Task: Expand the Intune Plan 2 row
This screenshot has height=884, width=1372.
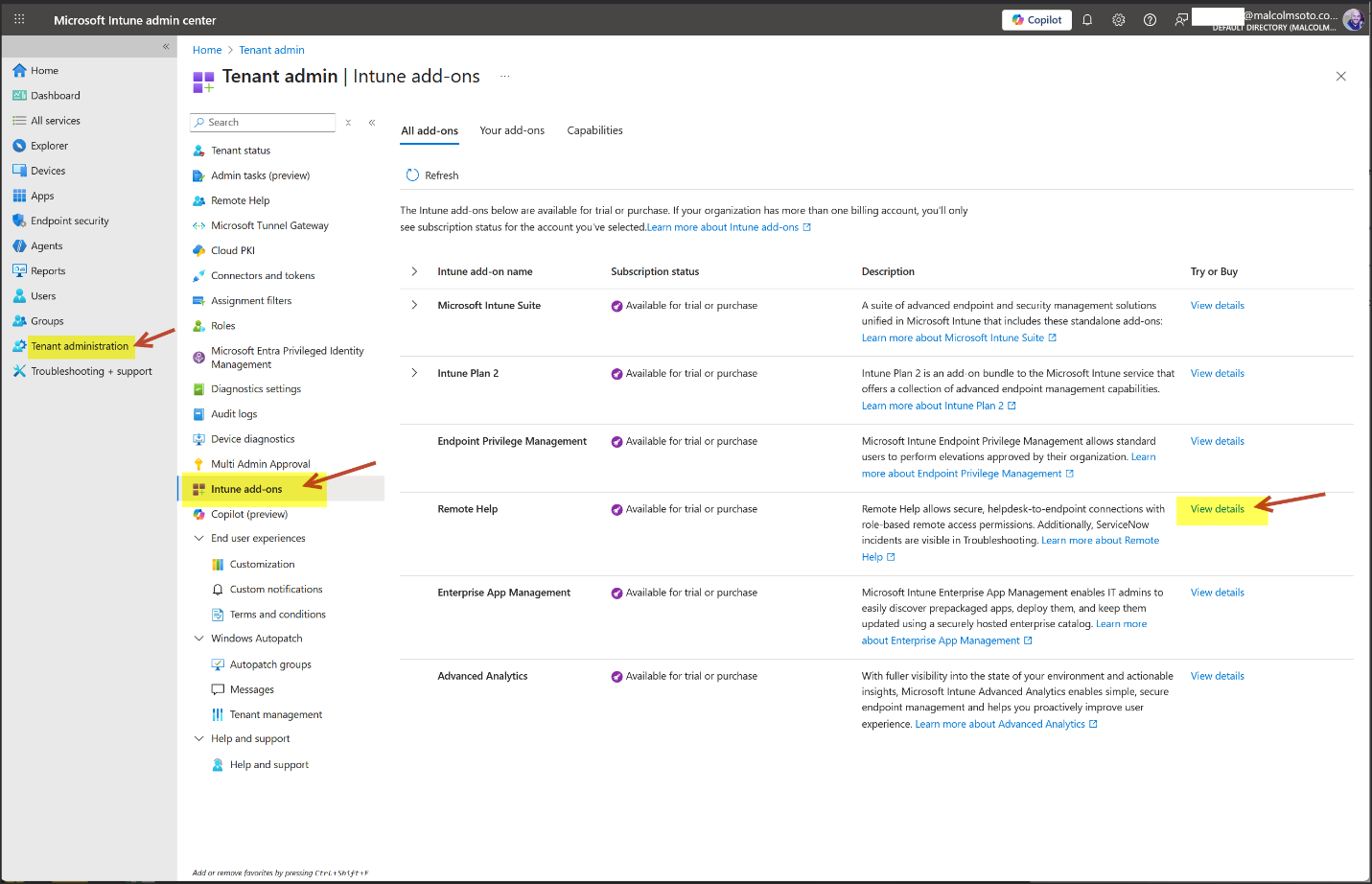Action: tap(414, 373)
